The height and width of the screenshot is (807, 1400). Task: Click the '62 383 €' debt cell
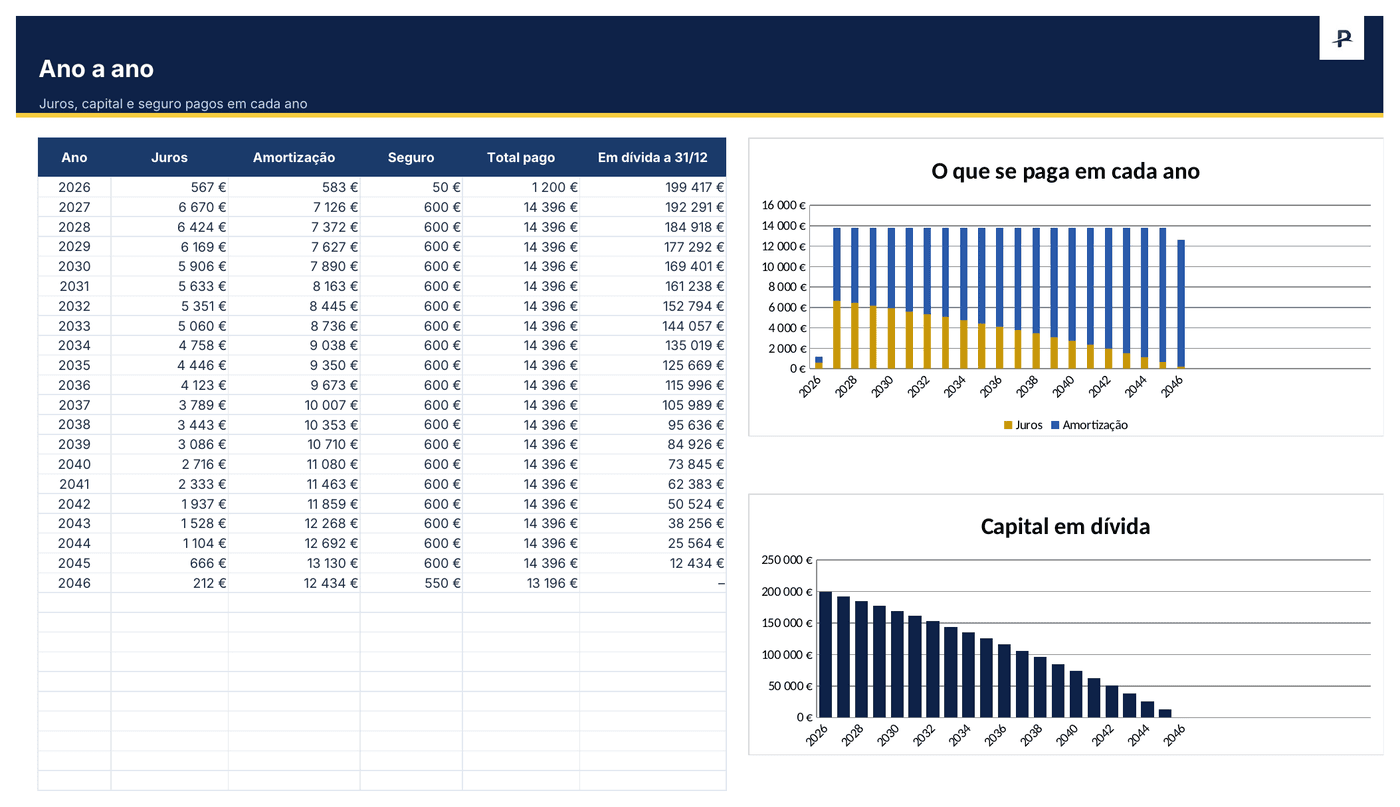coord(652,484)
